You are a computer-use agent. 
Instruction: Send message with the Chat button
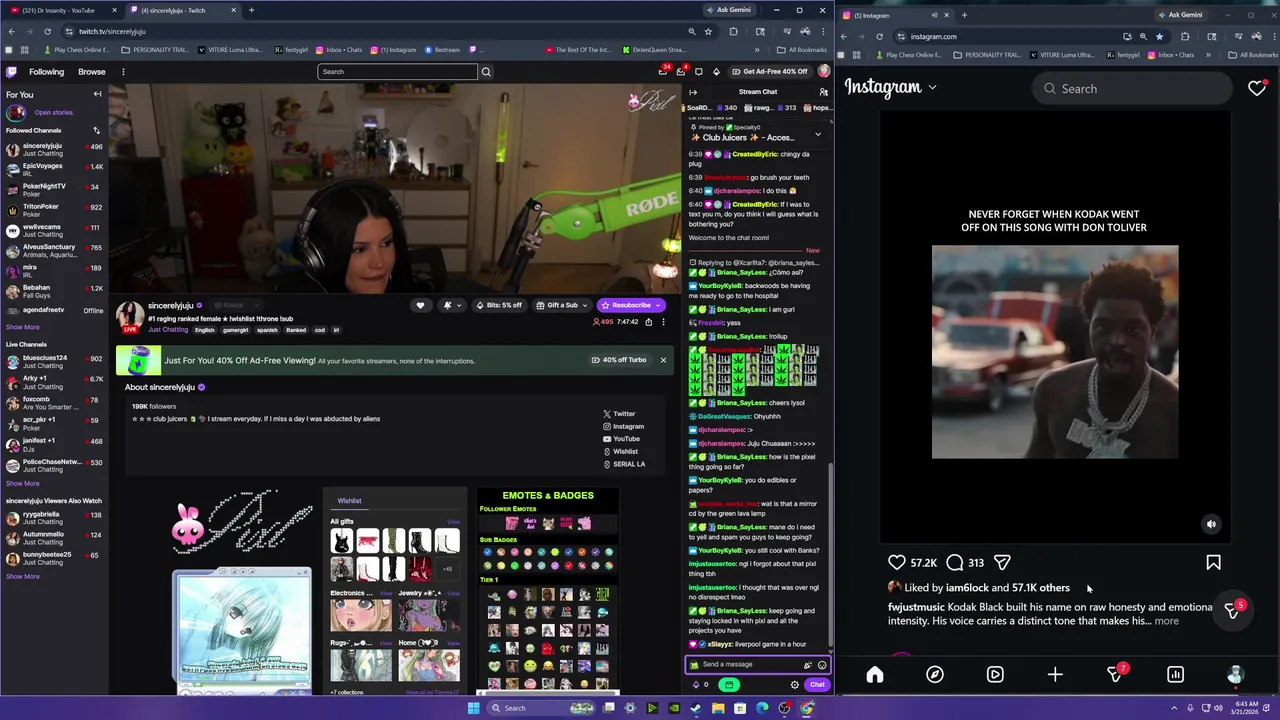pyautogui.click(x=817, y=685)
